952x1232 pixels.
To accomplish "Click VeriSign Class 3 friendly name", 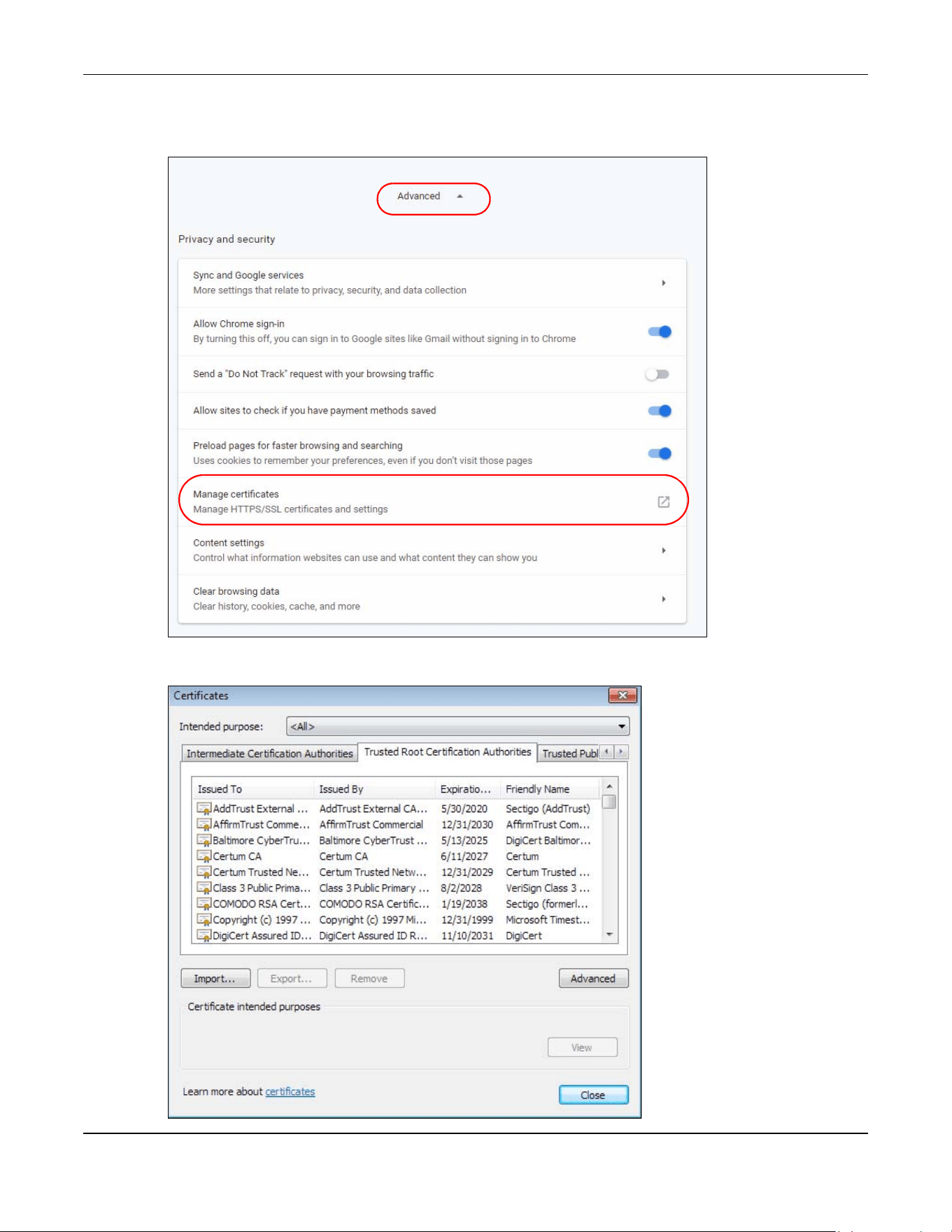I will (548, 888).
